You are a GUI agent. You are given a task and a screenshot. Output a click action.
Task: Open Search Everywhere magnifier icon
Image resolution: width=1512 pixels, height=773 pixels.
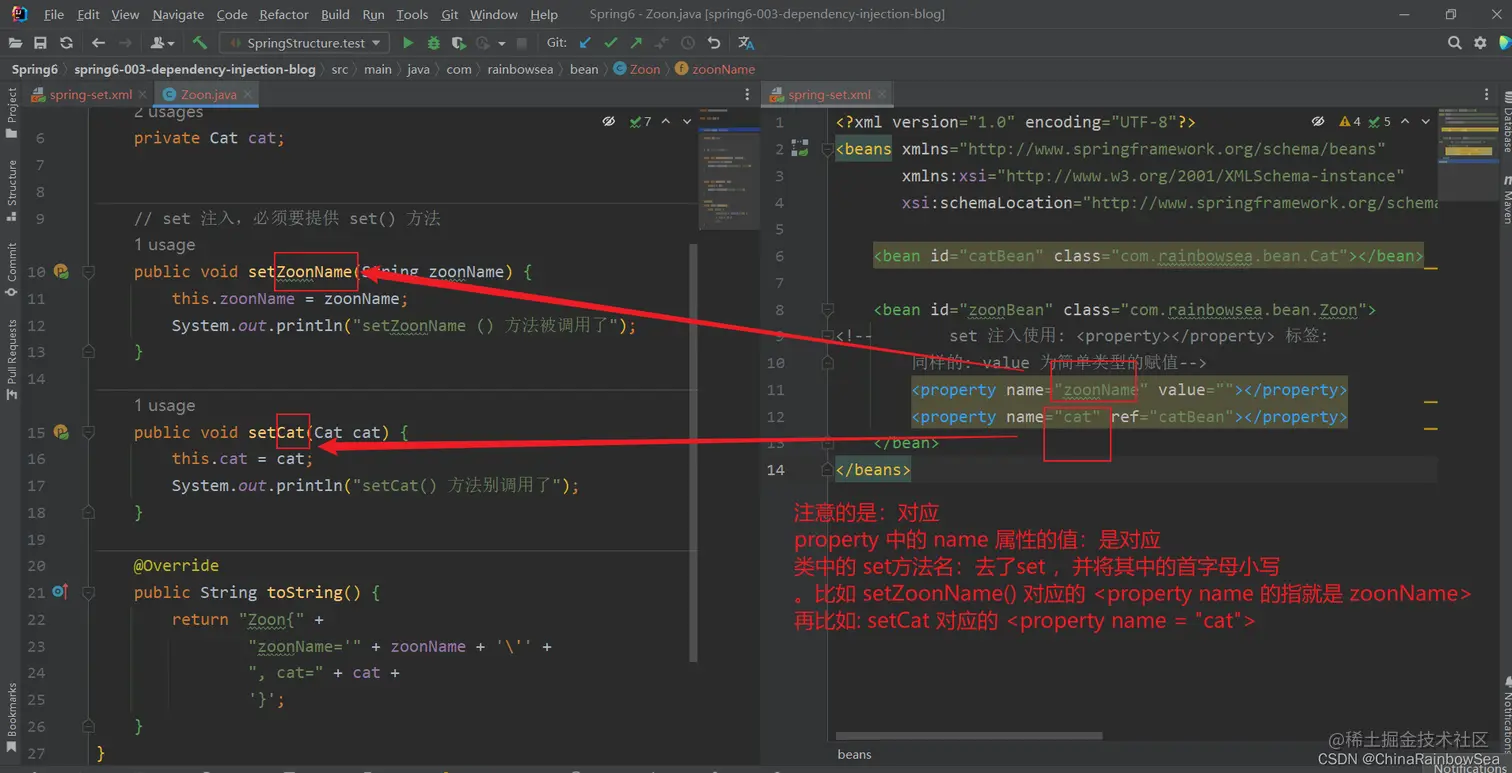pyautogui.click(x=1455, y=43)
